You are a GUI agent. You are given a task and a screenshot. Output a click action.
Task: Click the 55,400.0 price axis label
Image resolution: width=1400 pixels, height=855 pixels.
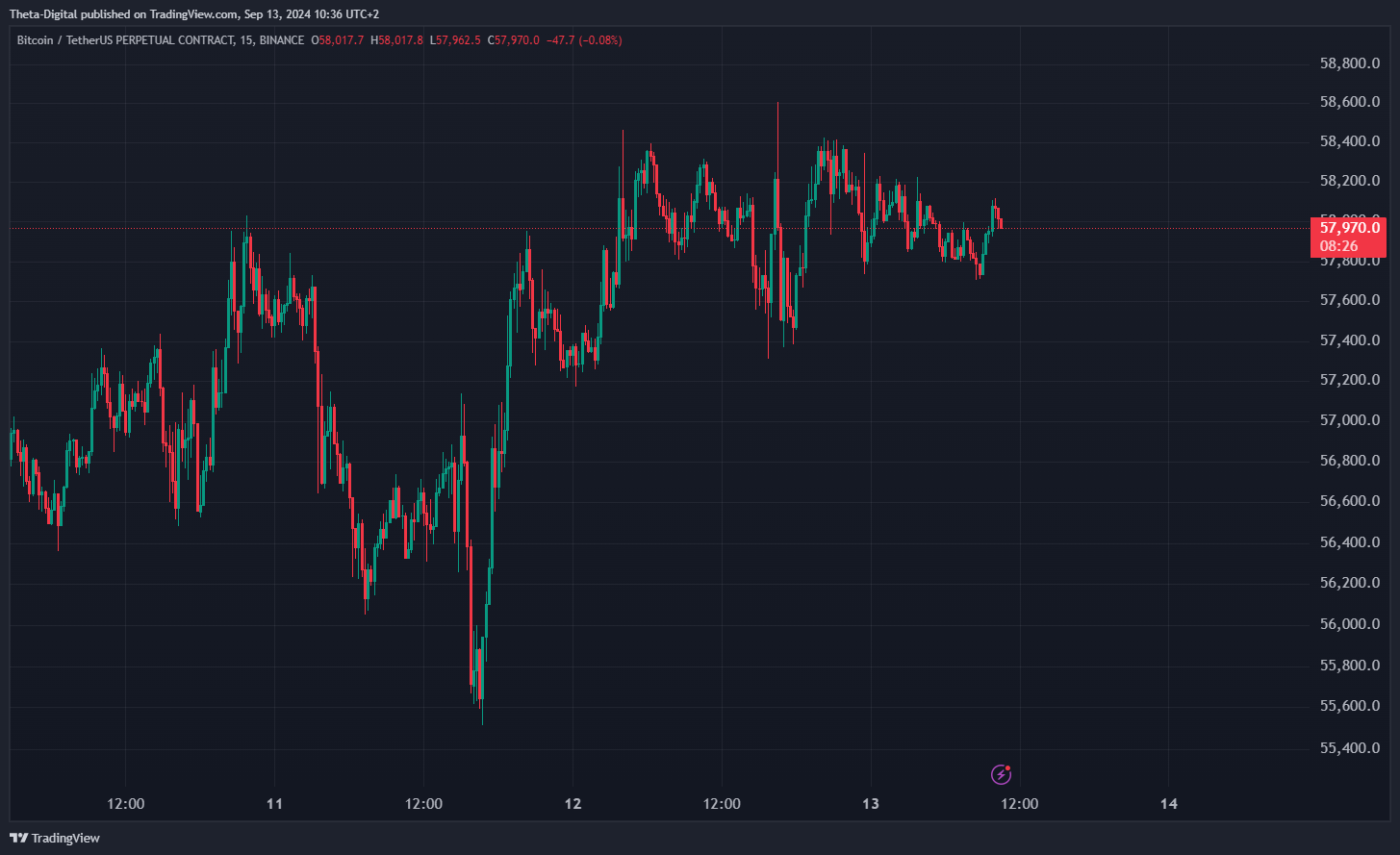pos(1349,748)
